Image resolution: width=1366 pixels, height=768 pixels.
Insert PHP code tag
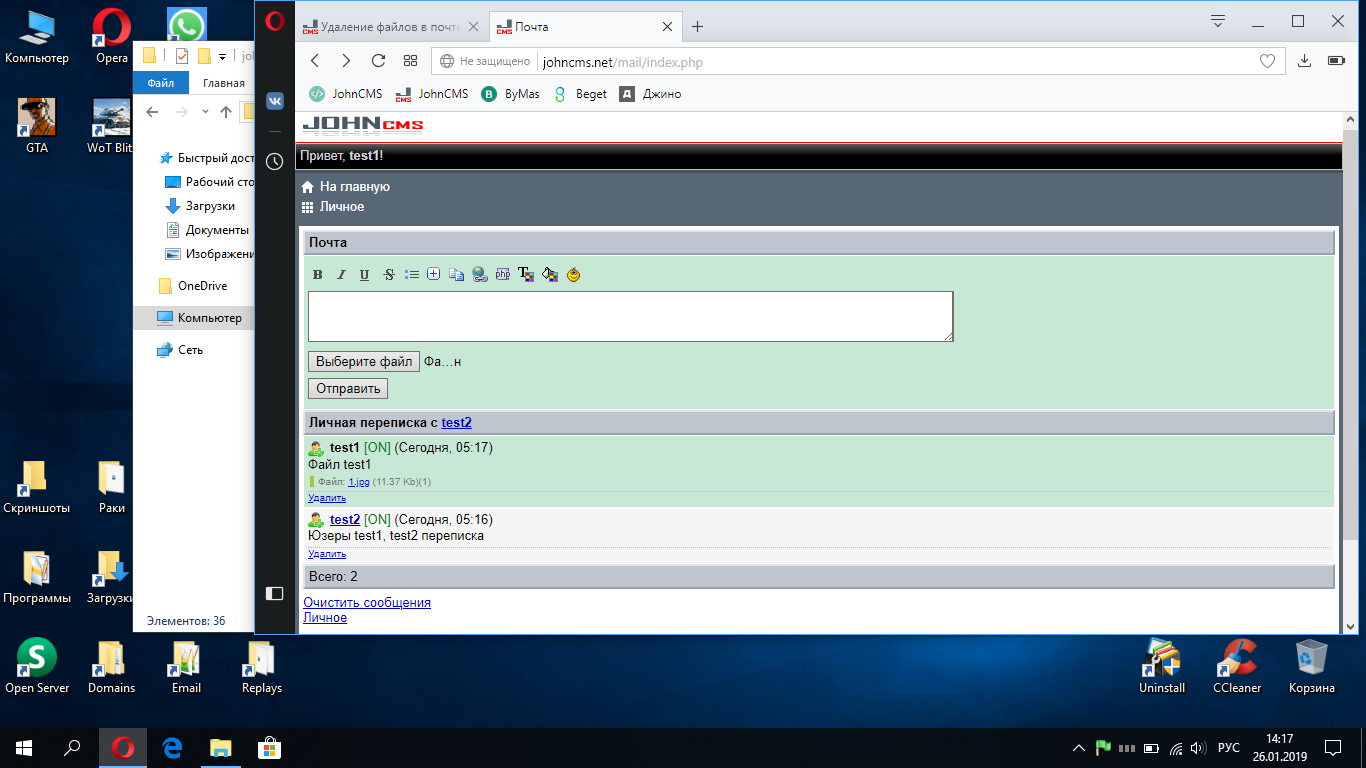click(x=503, y=275)
